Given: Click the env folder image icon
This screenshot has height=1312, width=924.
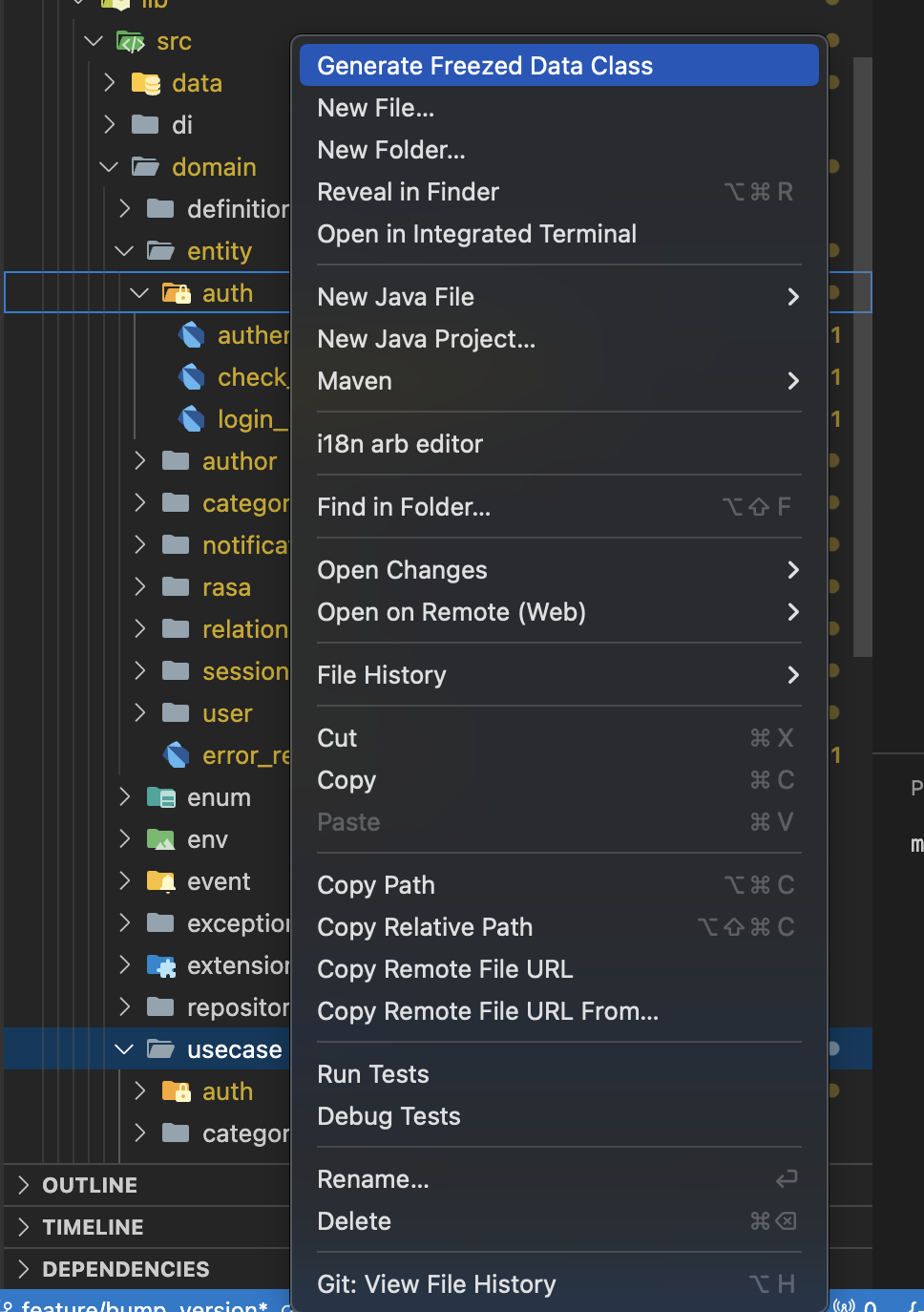Looking at the screenshot, I should coord(160,839).
